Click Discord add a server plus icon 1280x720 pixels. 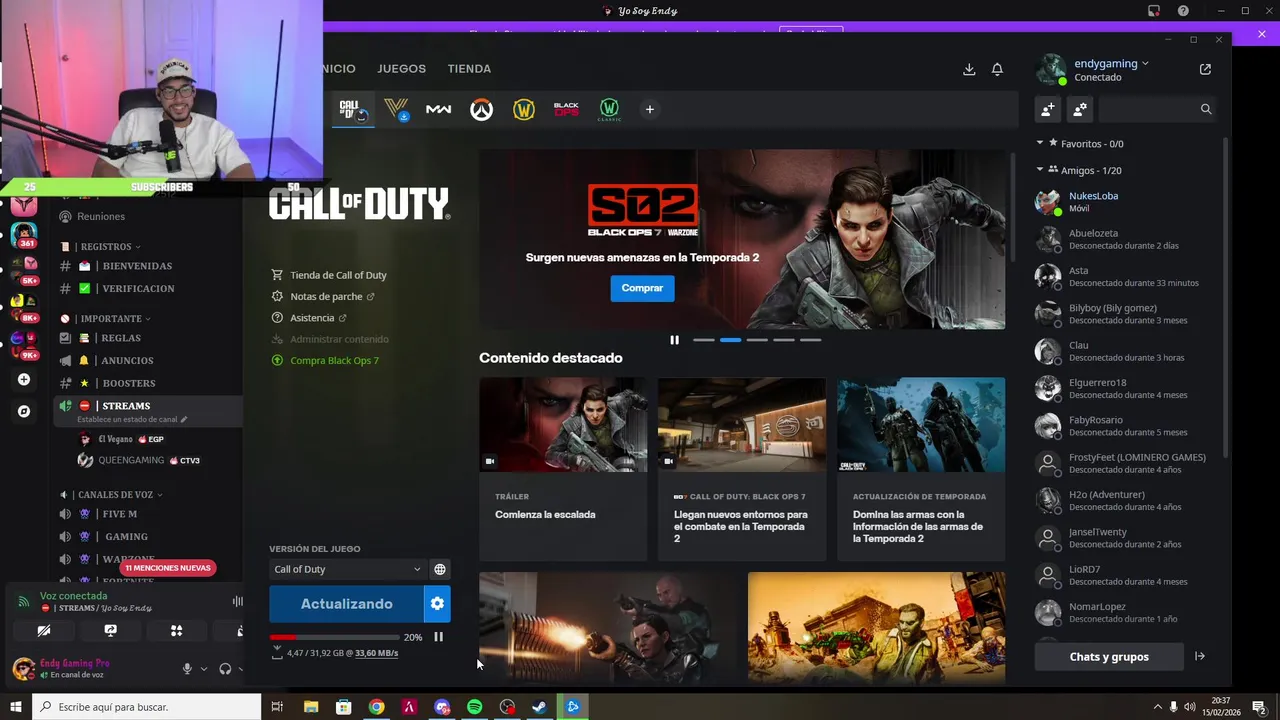(x=24, y=380)
